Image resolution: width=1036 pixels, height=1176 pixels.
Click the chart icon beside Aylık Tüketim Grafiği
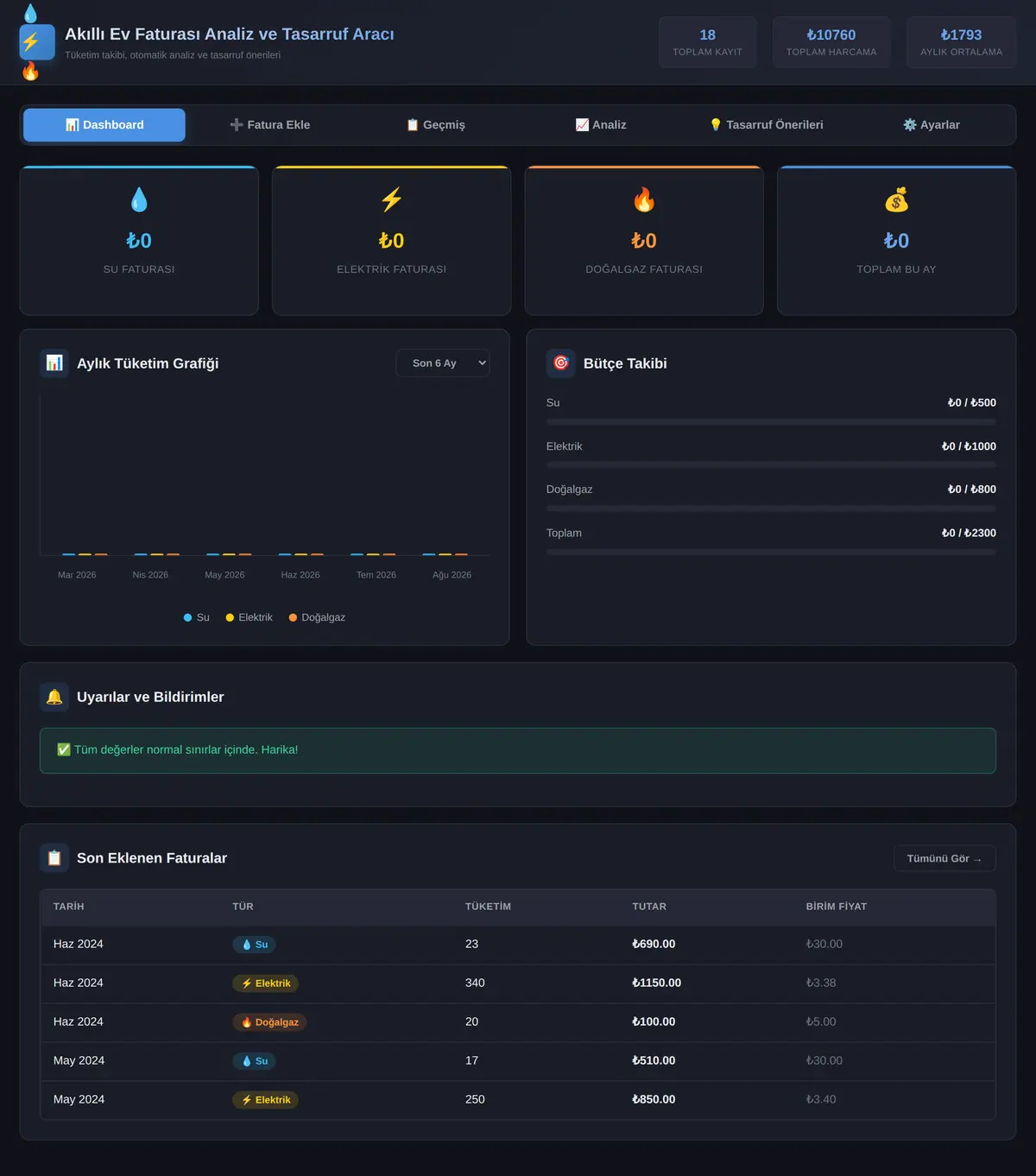(x=54, y=363)
